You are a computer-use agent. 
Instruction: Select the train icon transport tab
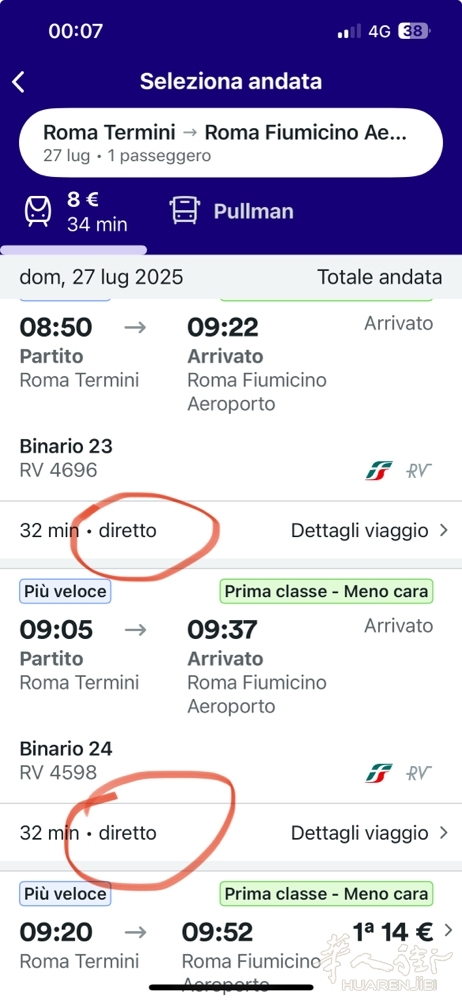[x=38, y=211]
